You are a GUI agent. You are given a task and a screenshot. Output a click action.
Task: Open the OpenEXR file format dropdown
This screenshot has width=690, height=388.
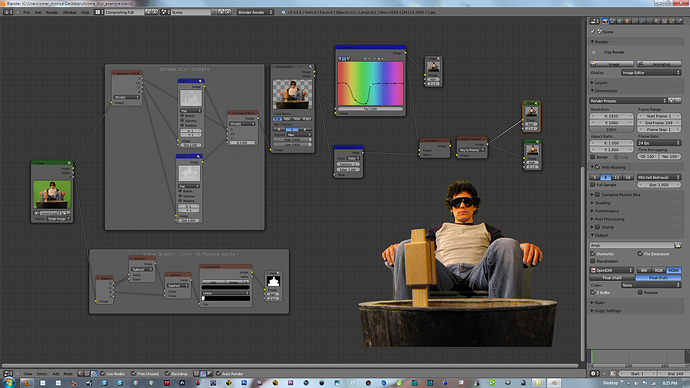612,271
